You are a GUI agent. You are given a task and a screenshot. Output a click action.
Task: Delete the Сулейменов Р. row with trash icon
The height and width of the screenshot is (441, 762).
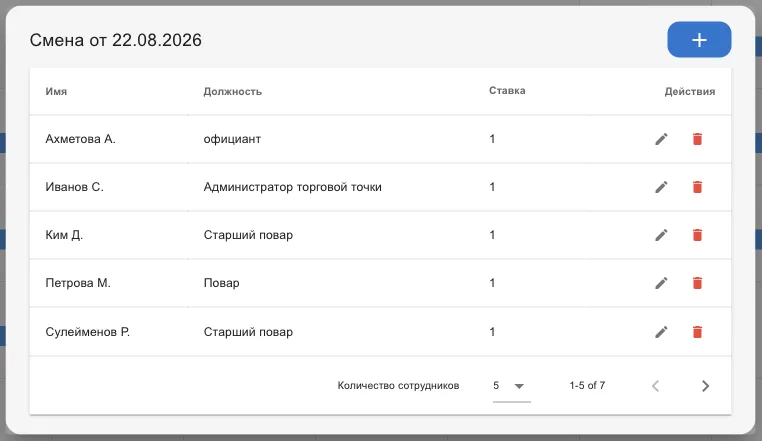[697, 332]
